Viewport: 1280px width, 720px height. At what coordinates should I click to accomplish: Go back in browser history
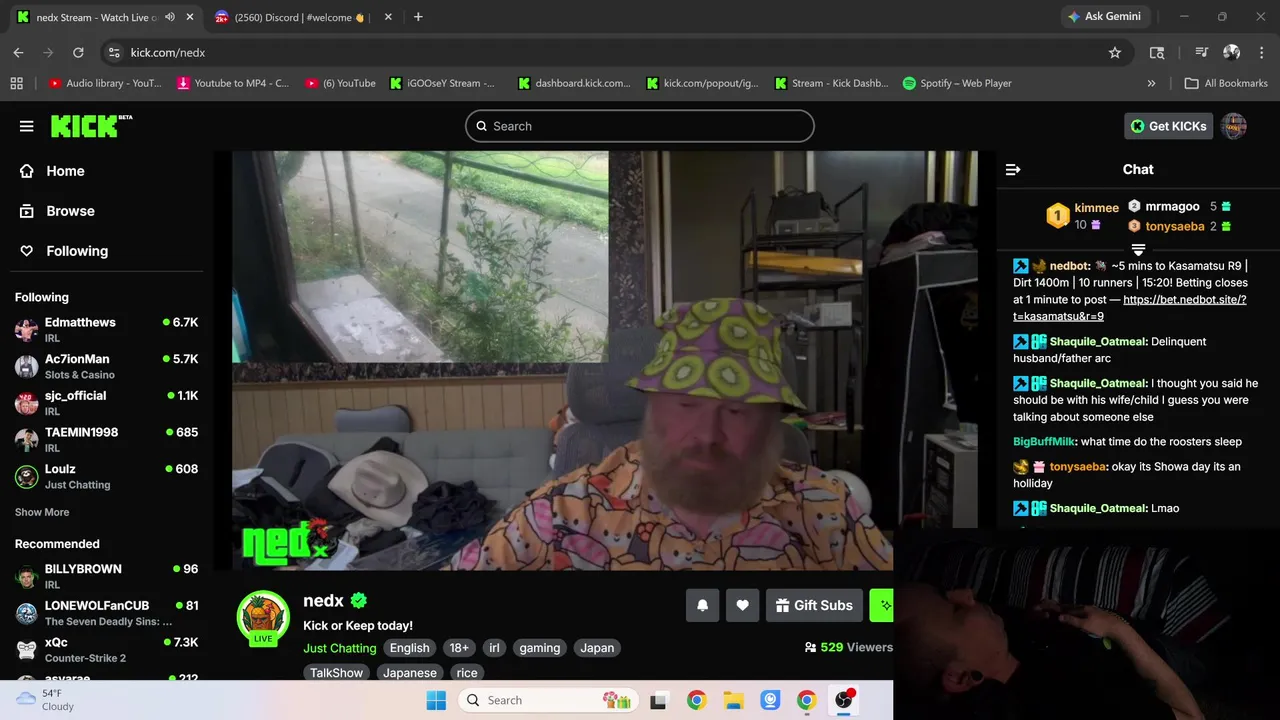pos(18,53)
